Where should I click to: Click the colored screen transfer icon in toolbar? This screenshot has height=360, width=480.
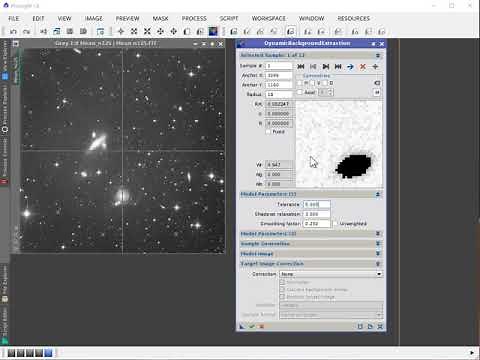[213, 31]
